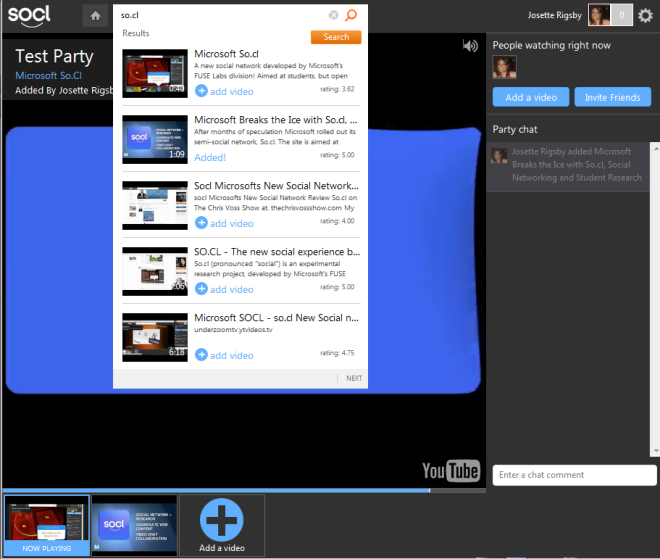Open Microsoft So.cl result thumbnail

click(x=155, y=73)
